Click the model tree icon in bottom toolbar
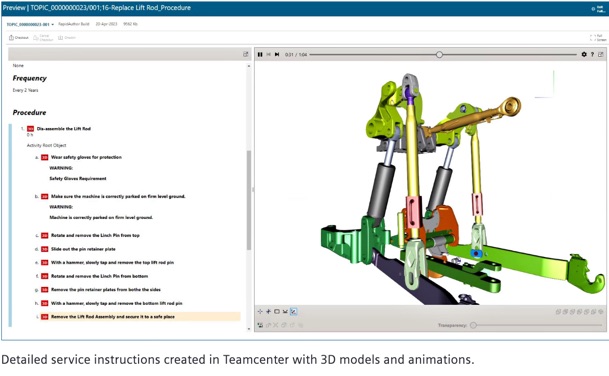 click(260, 325)
